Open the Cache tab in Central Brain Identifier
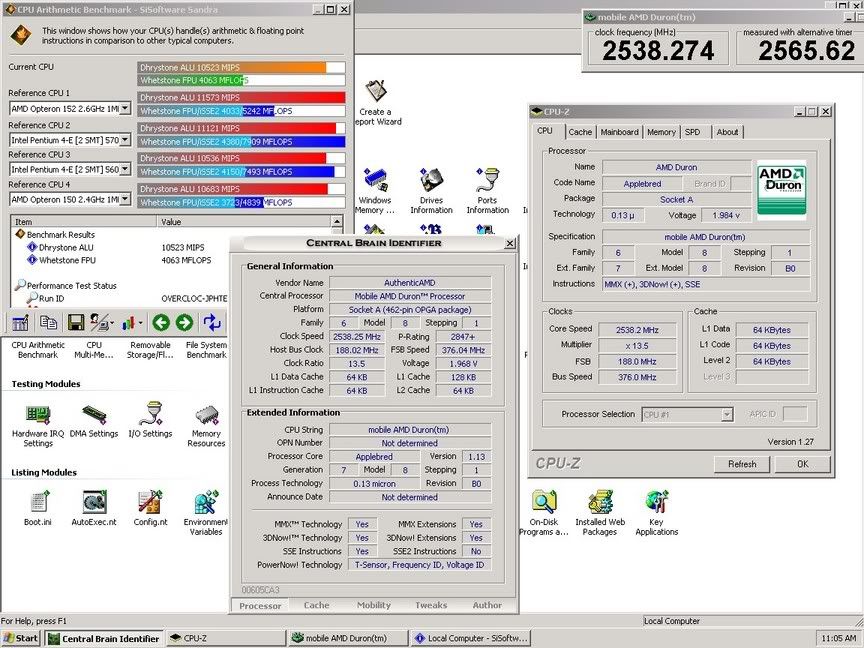 point(316,605)
